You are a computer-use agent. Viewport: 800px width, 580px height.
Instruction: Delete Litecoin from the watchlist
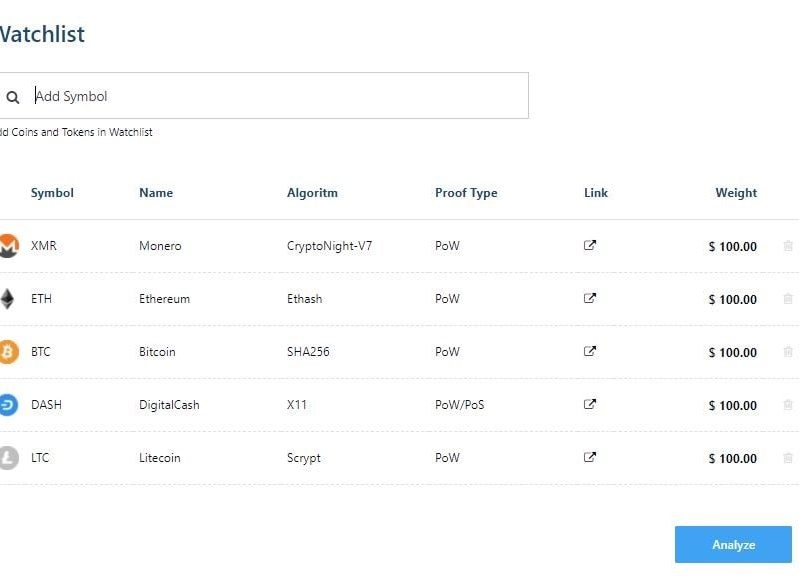(x=788, y=458)
